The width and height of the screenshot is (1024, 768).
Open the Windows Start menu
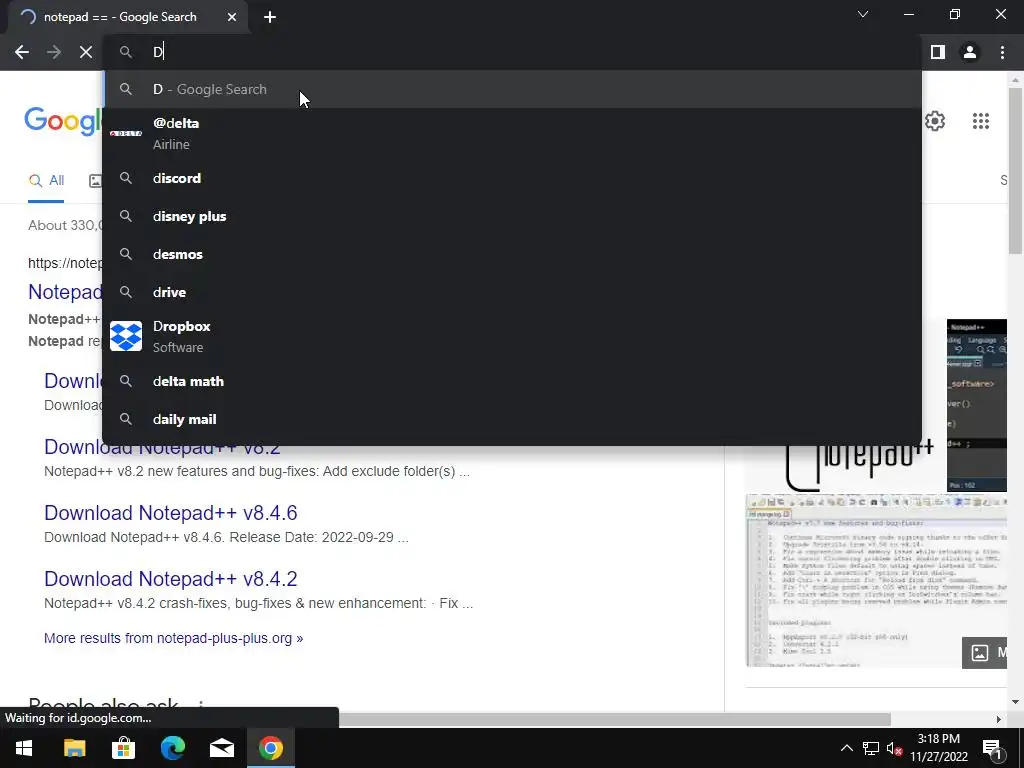point(24,748)
